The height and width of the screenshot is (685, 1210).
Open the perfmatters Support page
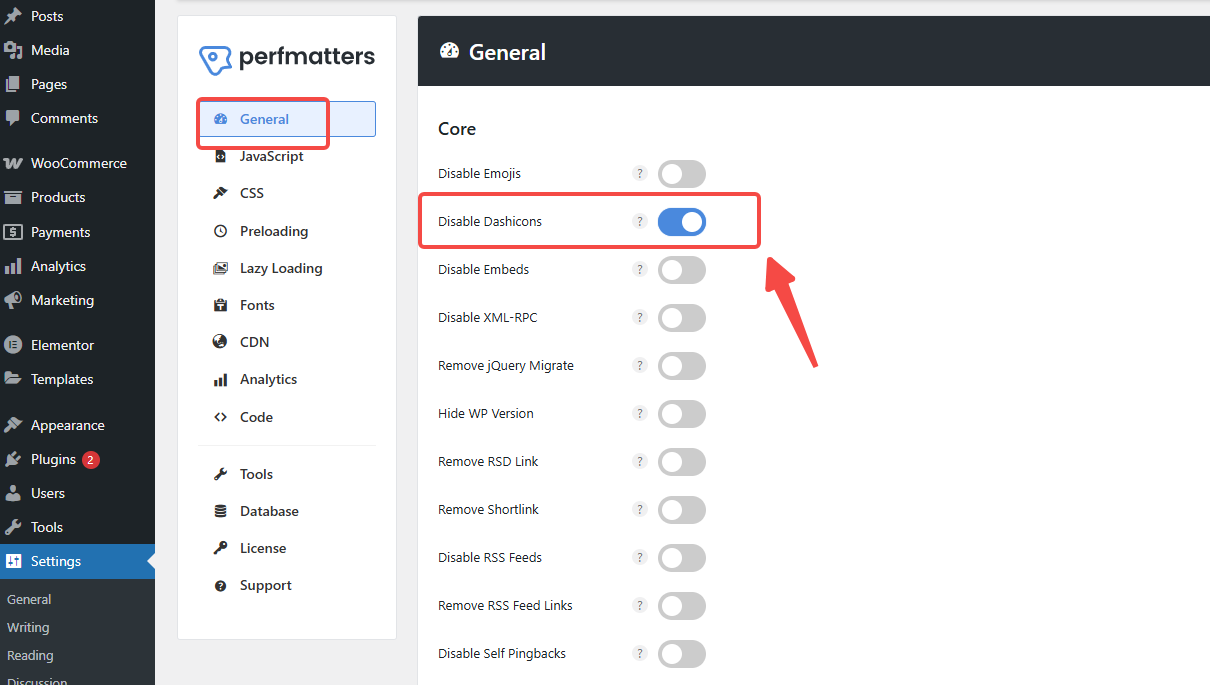click(x=265, y=585)
